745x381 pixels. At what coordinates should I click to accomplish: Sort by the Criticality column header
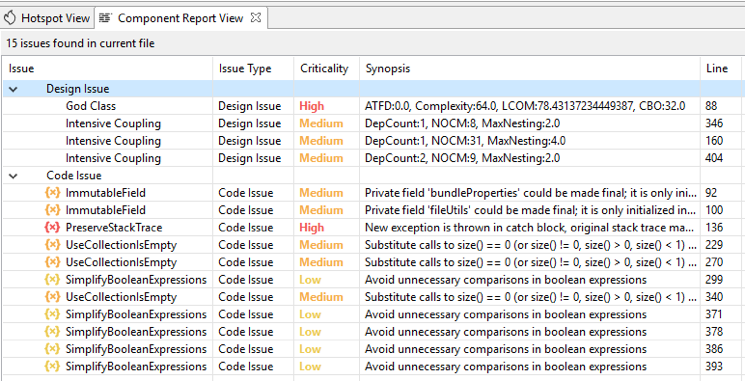tap(326, 68)
